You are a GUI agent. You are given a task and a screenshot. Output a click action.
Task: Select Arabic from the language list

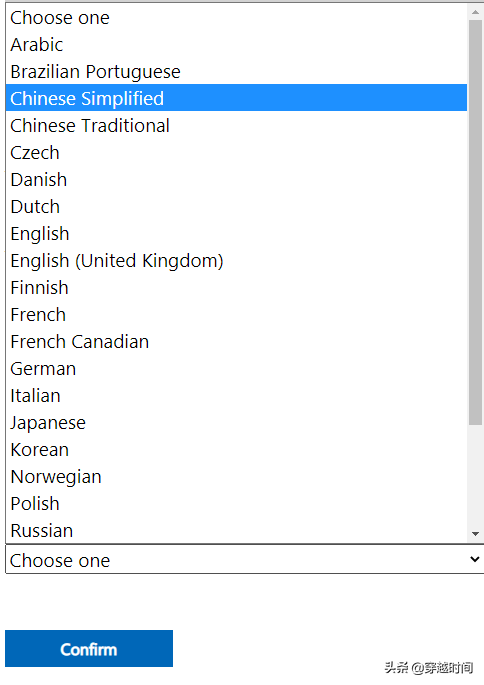pyautogui.click(x=236, y=45)
